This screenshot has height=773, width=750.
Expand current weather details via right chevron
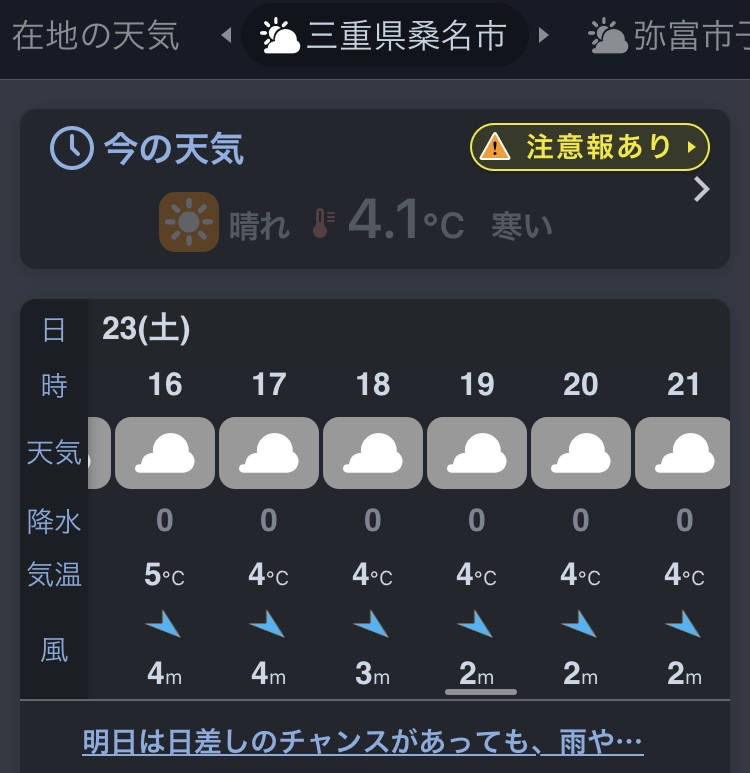pyautogui.click(x=701, y=190)
